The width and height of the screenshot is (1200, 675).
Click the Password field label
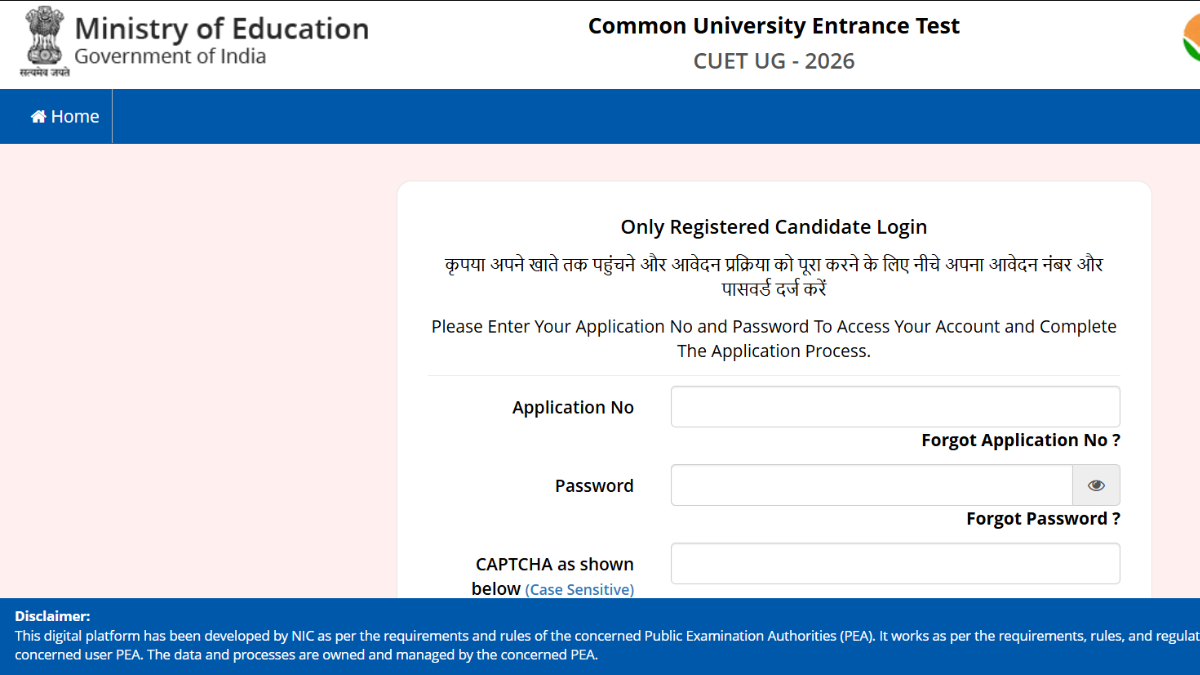click(594, 486)
